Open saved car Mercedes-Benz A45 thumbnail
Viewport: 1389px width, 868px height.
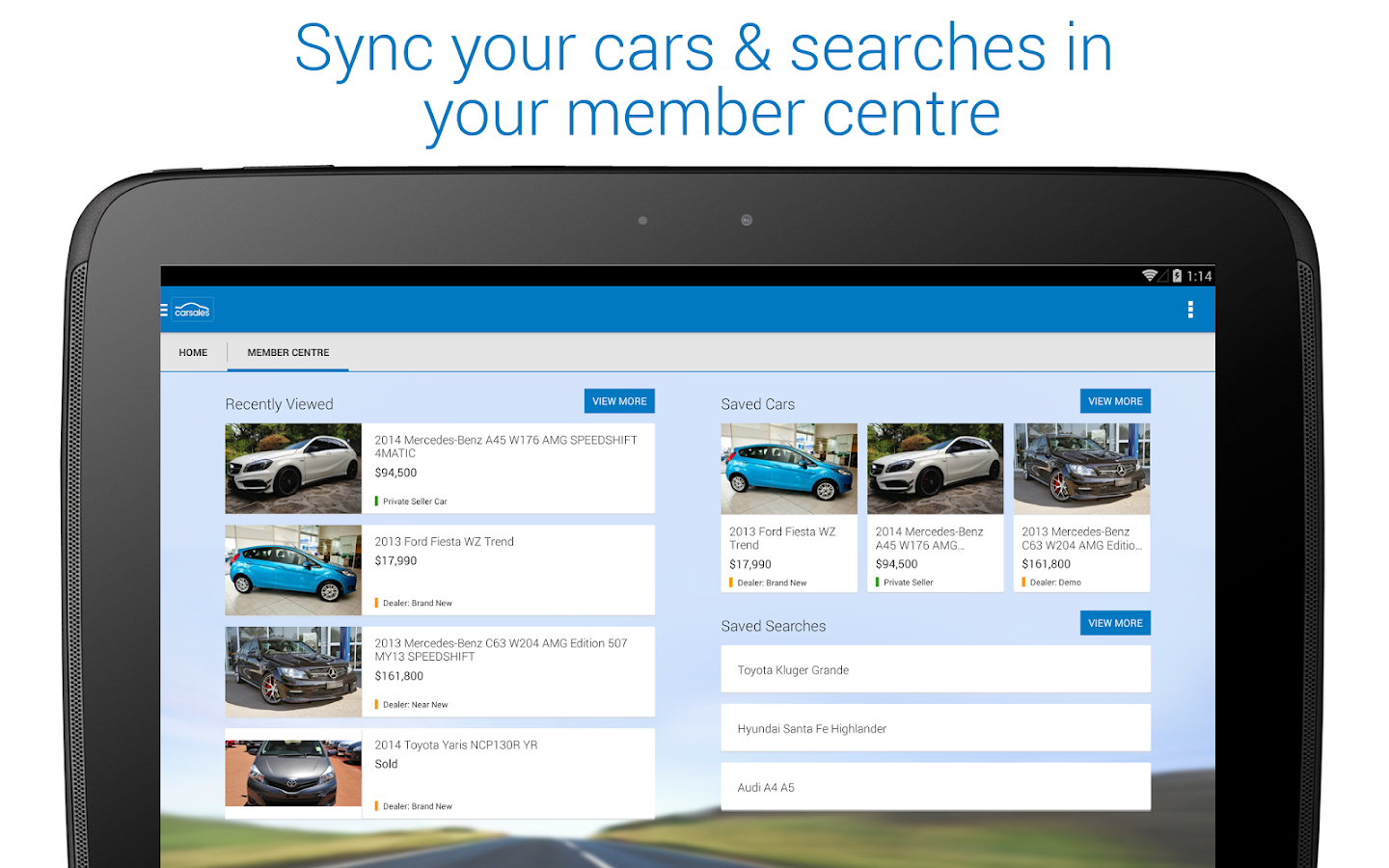(936, 469)
